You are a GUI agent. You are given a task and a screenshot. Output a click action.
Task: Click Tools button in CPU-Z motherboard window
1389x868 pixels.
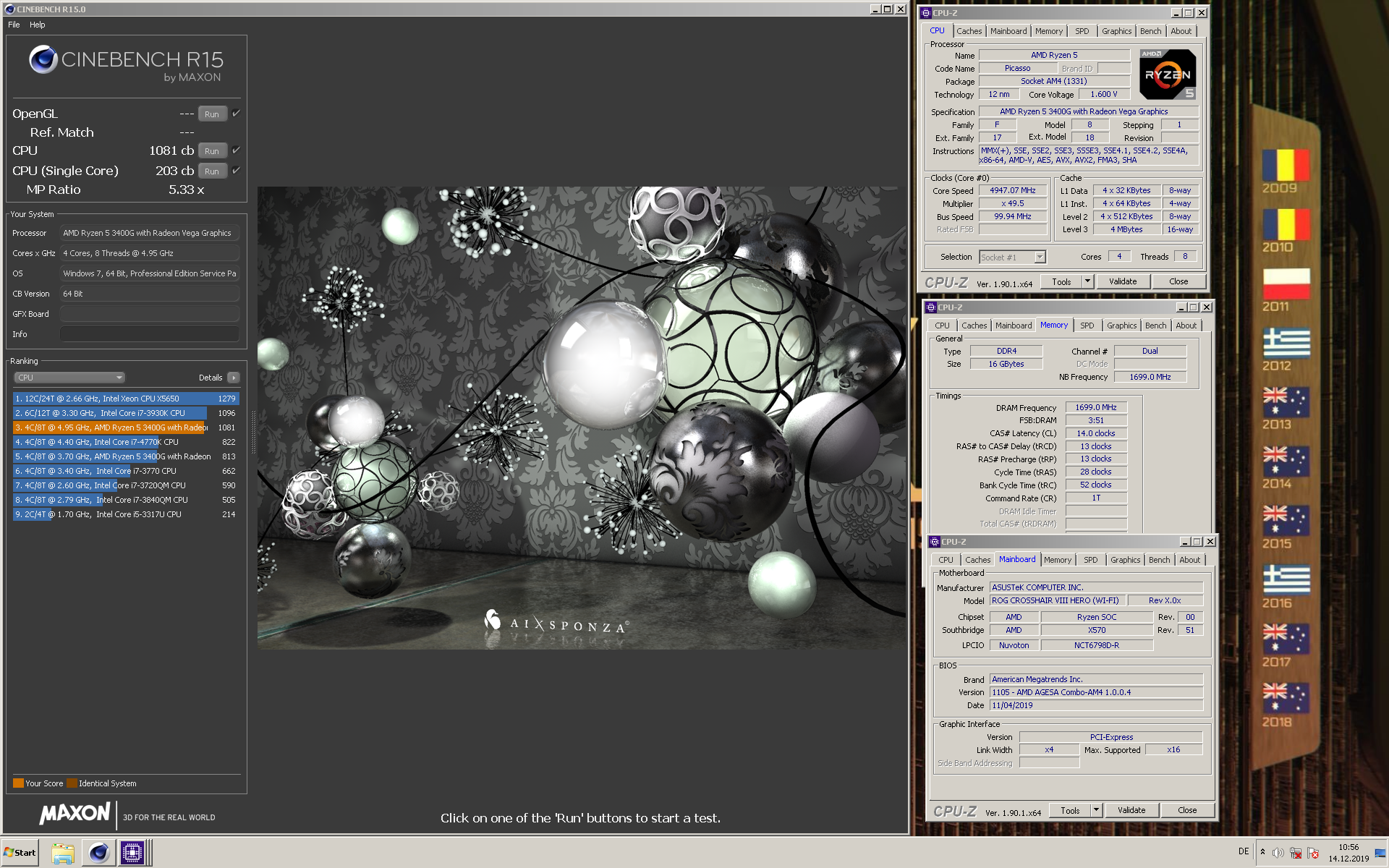1070,810
